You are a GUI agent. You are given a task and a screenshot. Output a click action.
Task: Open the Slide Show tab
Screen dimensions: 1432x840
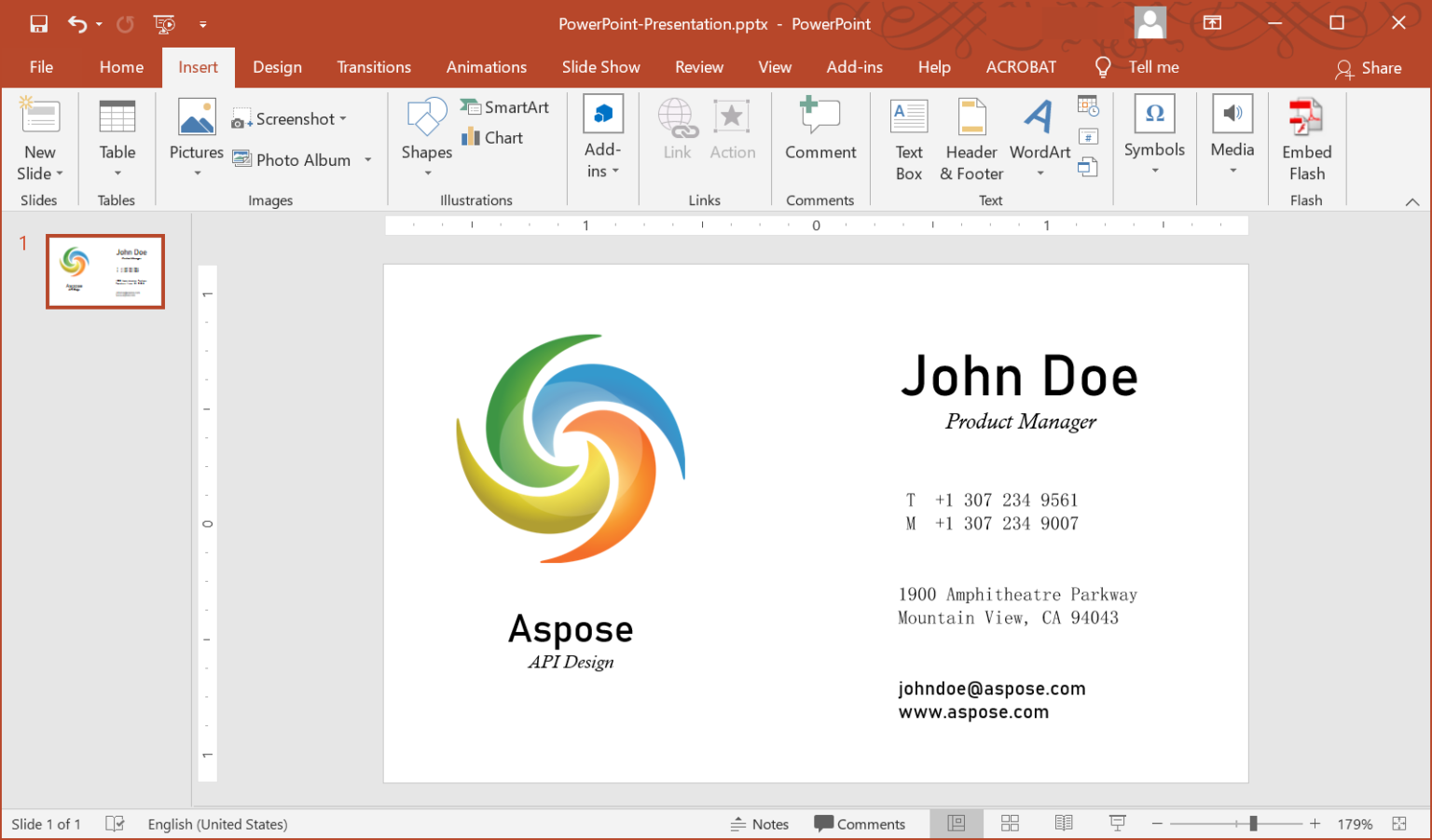600,66
